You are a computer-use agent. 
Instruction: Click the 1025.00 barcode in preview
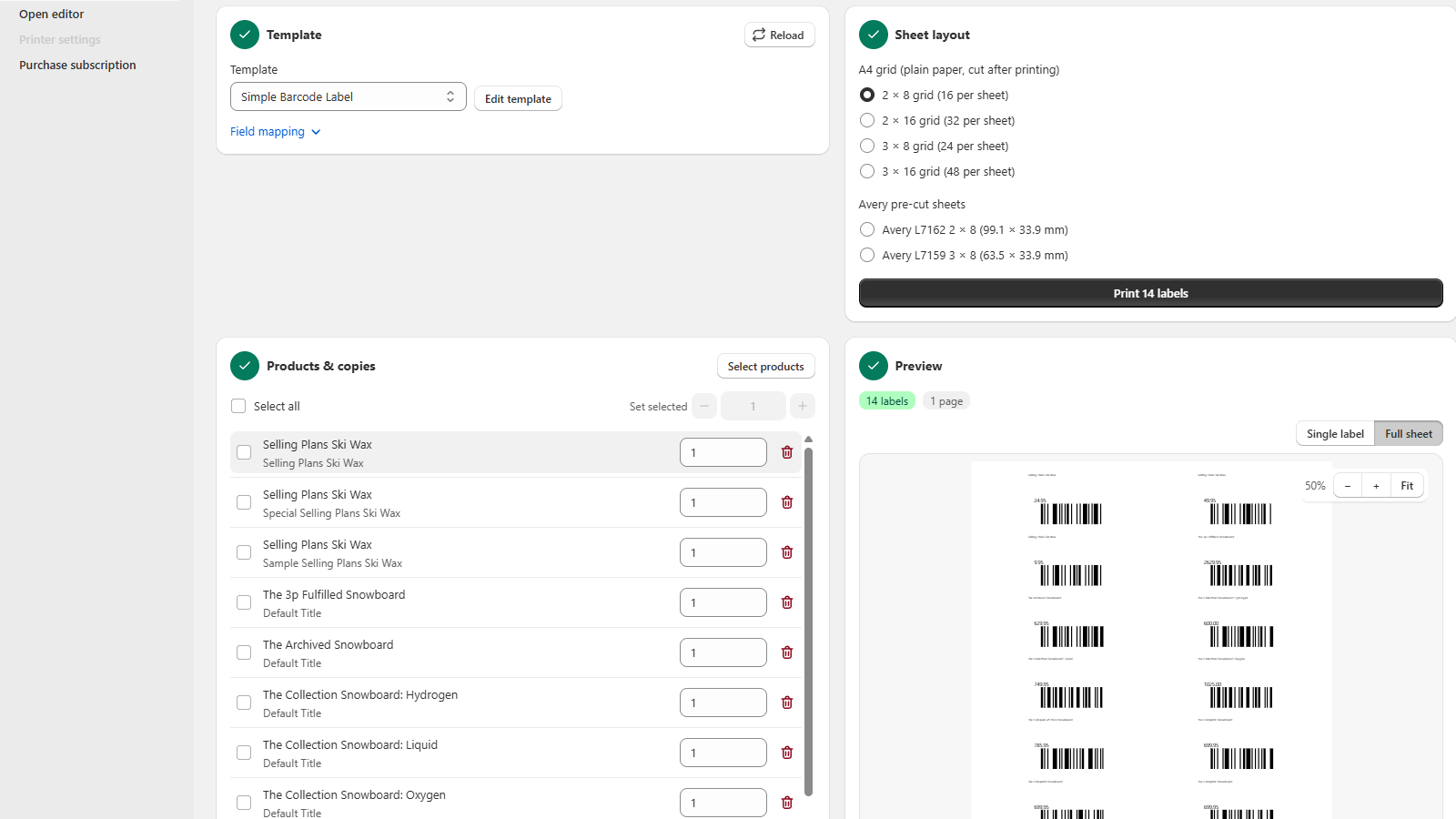(1241, 698)
